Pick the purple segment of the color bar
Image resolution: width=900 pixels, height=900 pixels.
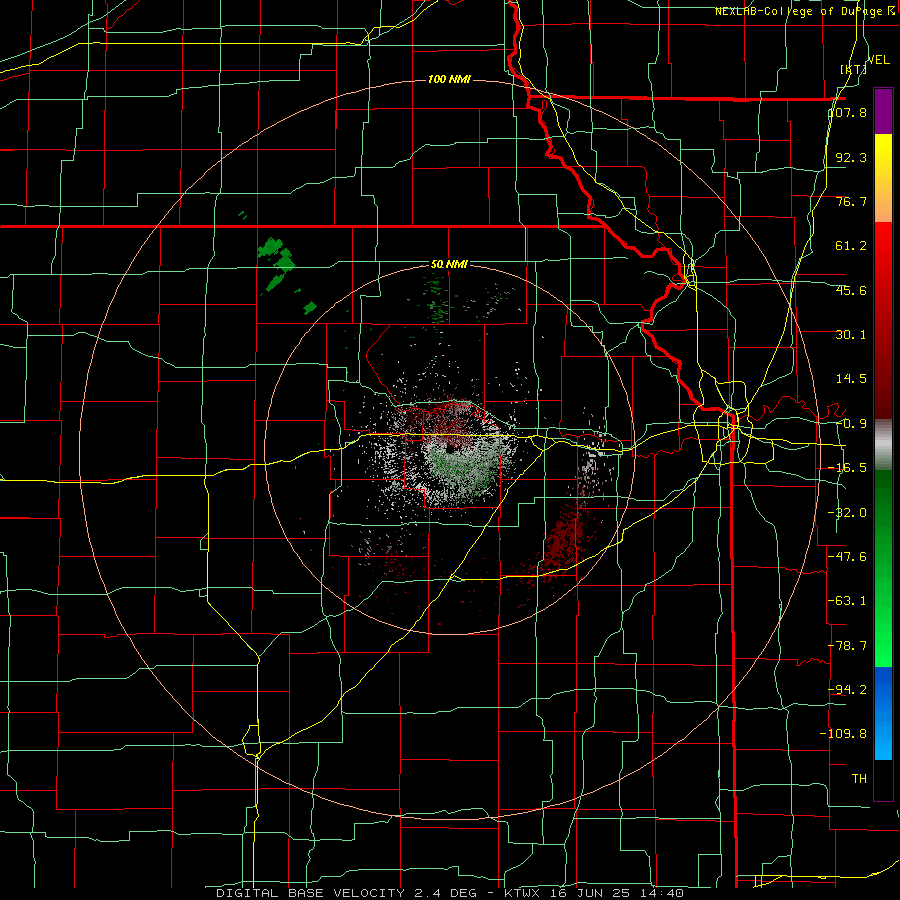pyautogui.click(x=883, y=111)
